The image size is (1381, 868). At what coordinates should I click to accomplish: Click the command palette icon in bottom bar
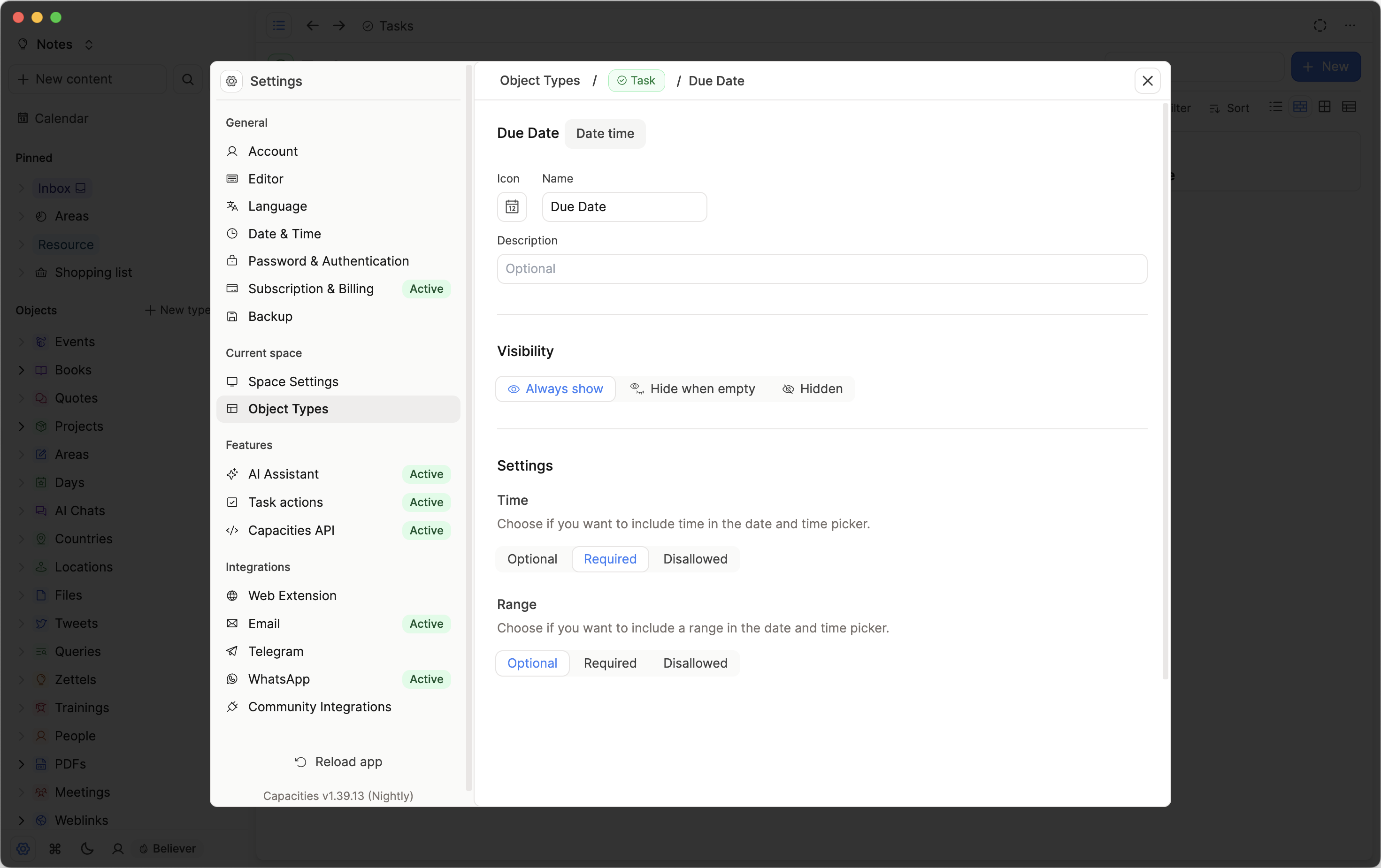(55, 848)
